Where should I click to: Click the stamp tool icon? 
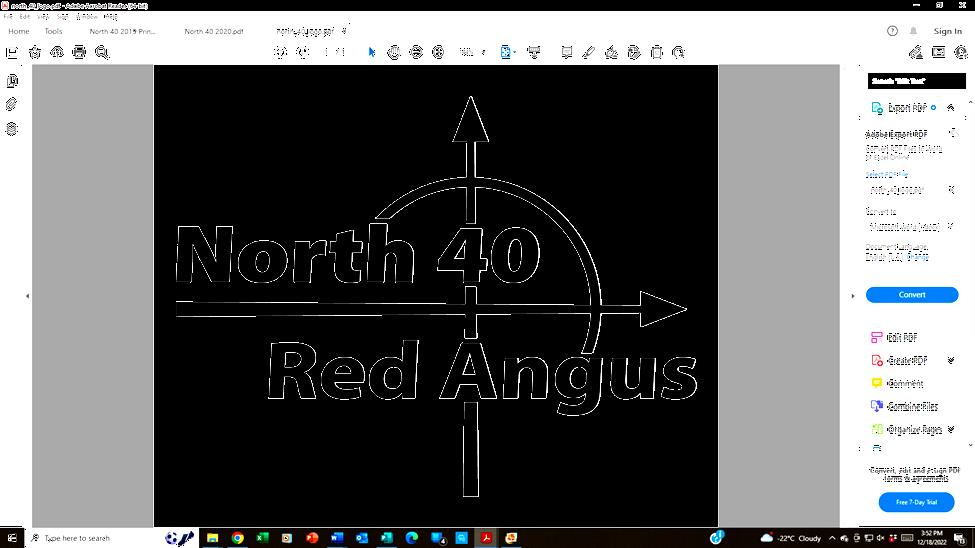634,52
